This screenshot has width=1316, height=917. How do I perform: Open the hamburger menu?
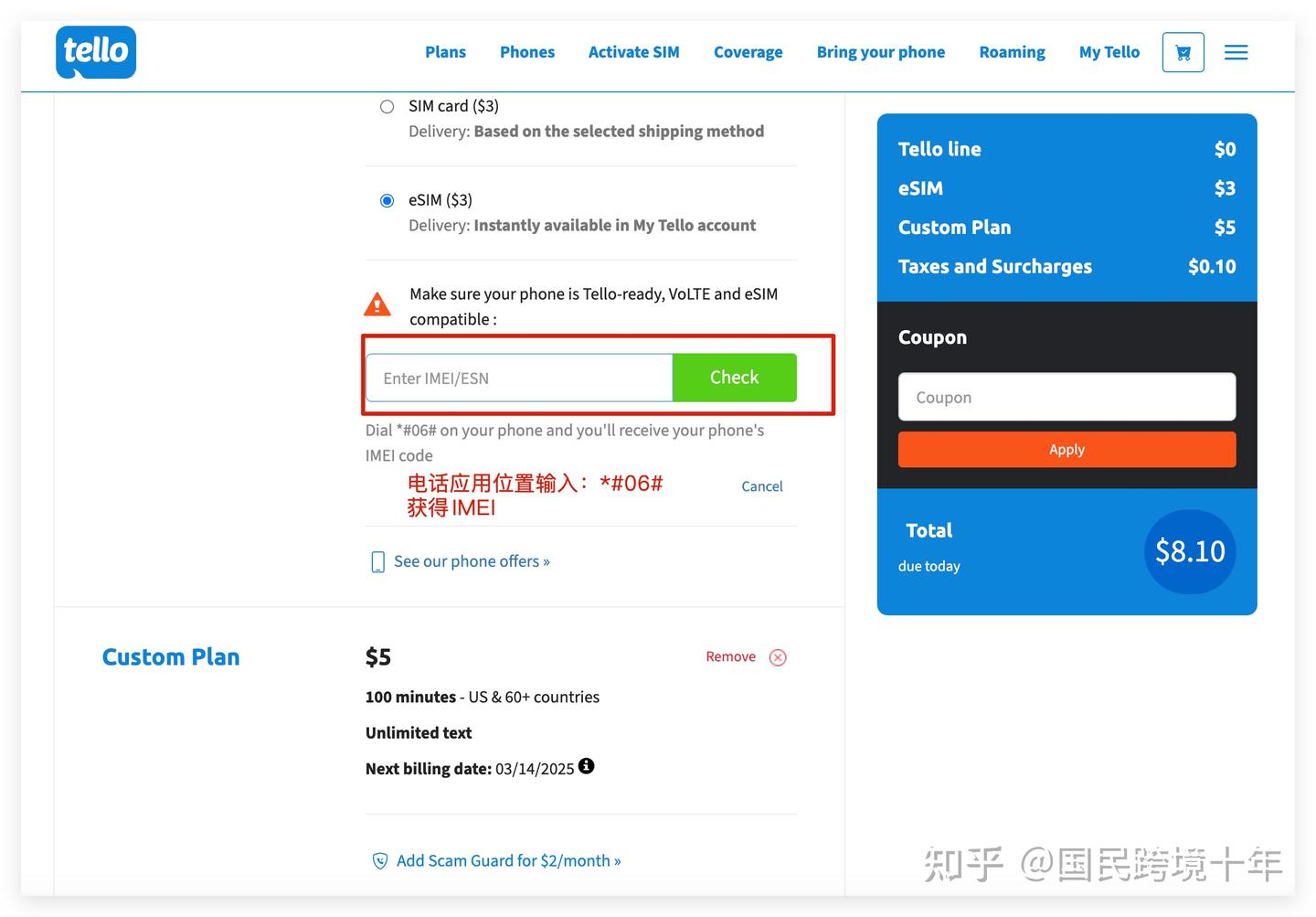coord(1236,52)
